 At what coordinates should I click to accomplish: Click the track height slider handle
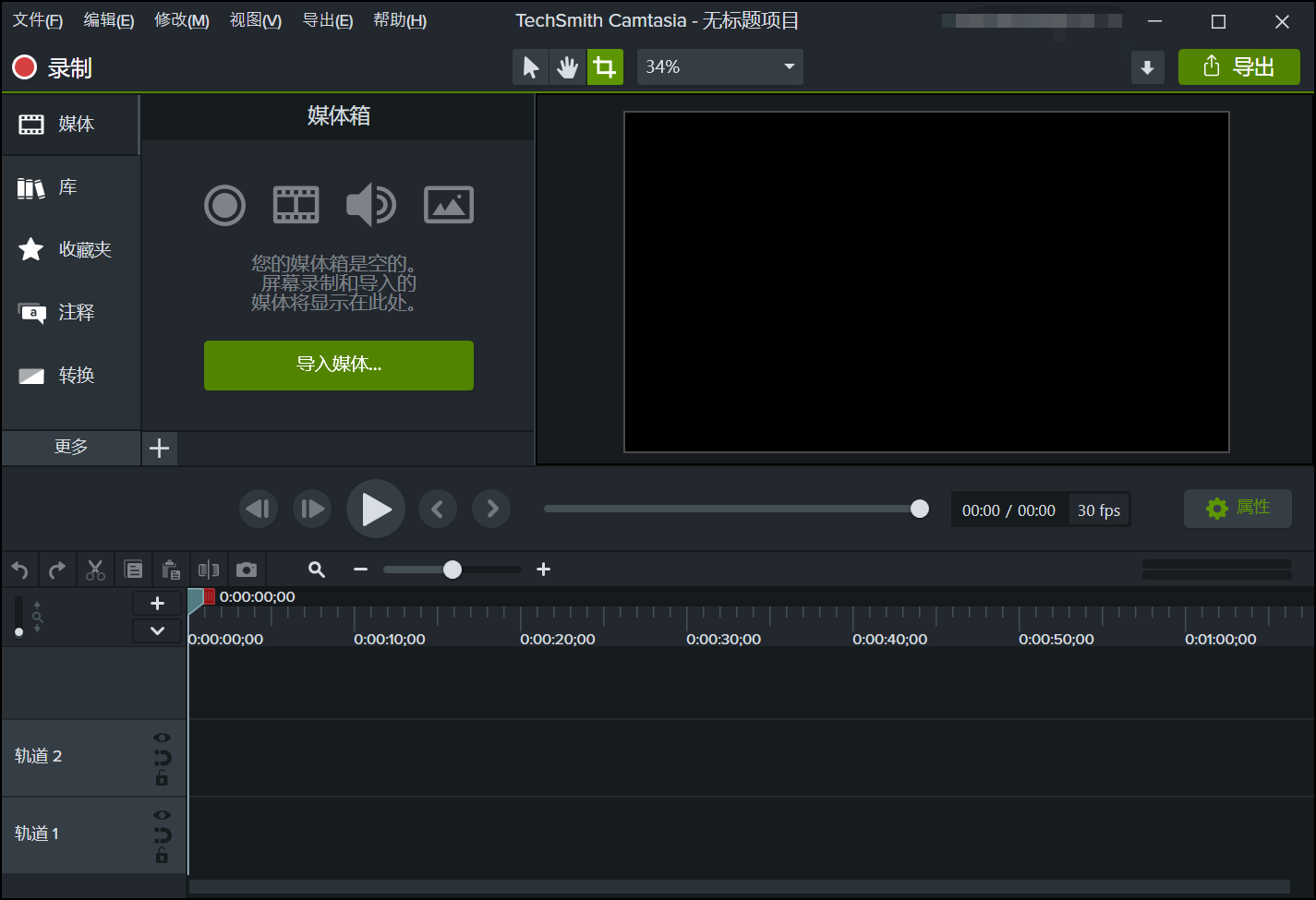pyautogui.click(x=18, y=632)
